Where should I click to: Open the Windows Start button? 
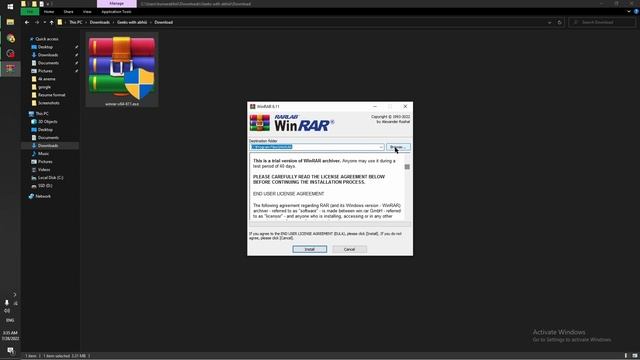(x=10, y=7)
